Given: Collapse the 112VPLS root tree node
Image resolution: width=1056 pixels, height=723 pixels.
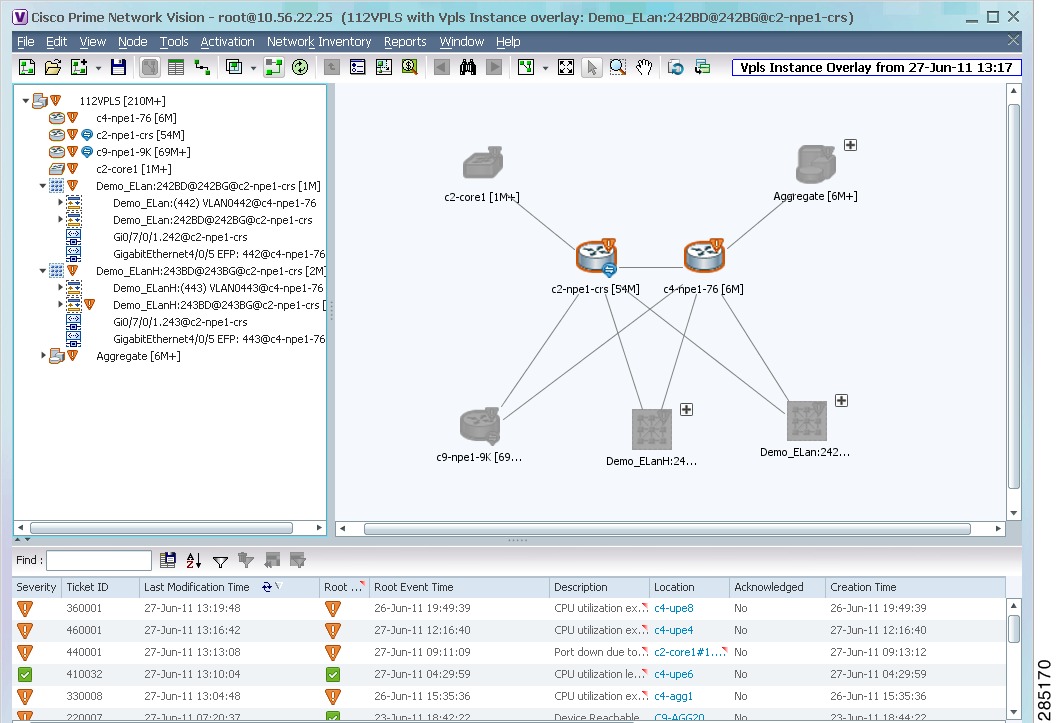Looking at the screenshot, I should [x=26, y=101].
